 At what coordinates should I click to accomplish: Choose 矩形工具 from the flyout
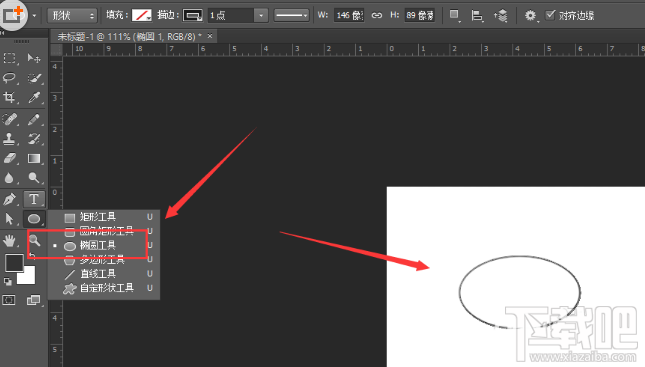click(x=104, y=217)
